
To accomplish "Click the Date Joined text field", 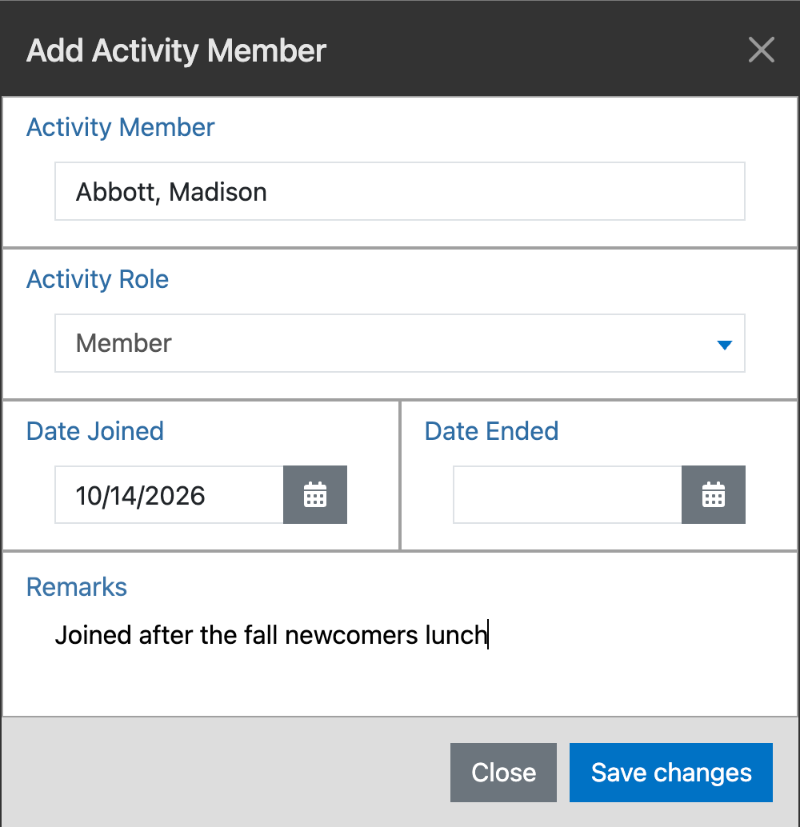I will coord(169,495).
